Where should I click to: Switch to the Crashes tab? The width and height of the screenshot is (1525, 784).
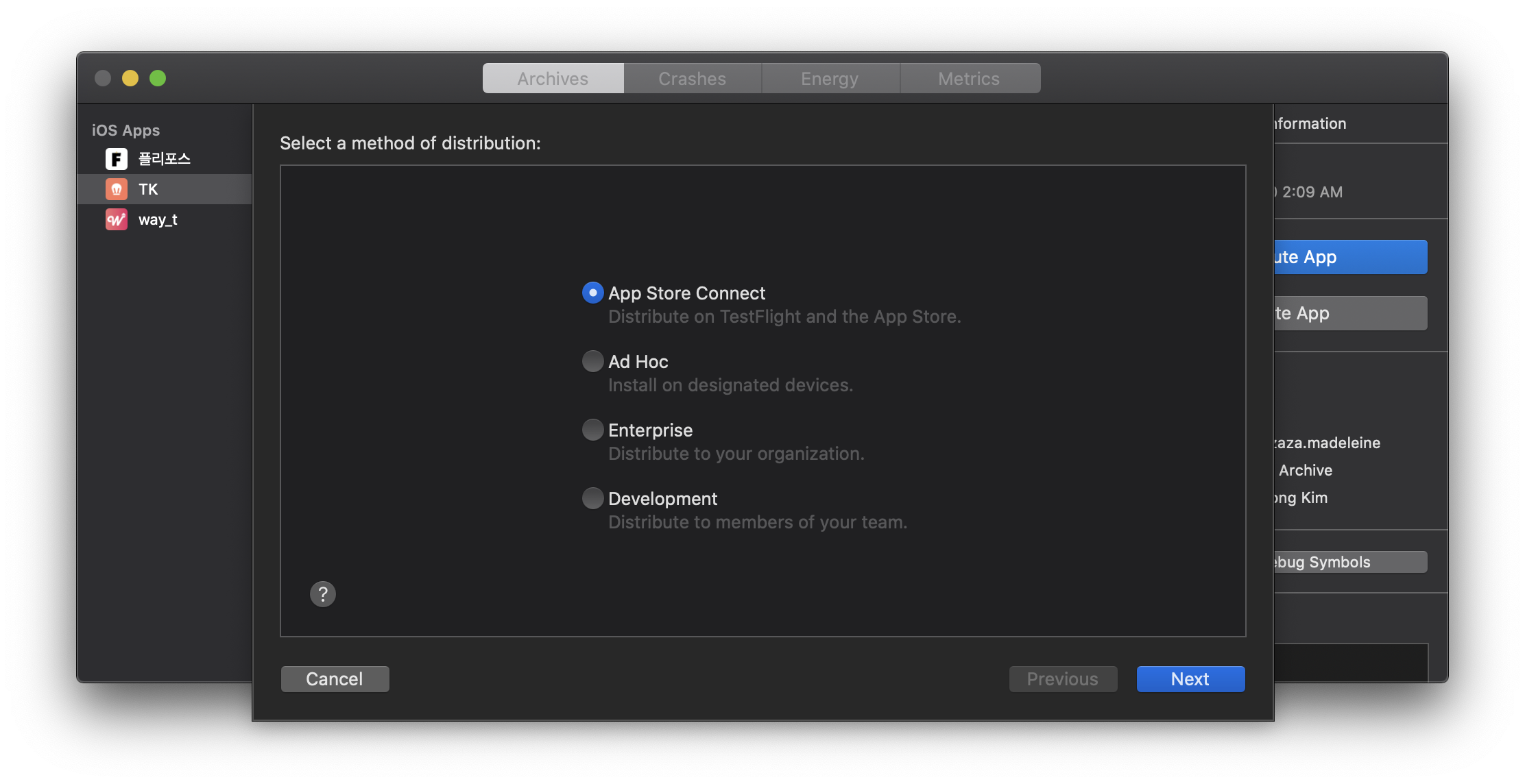click(x=692, y=79)
